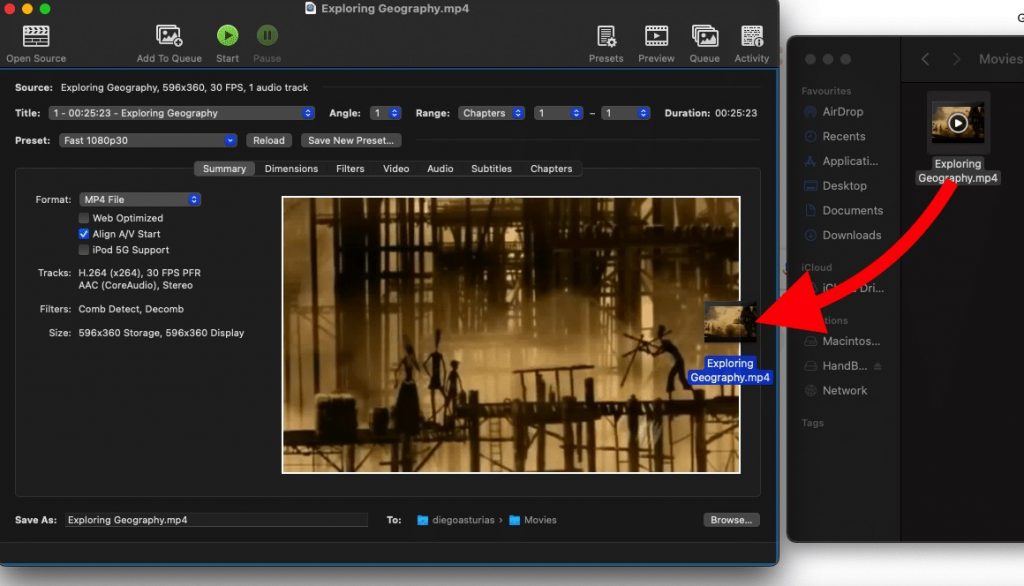
Task: Click the Pause encoding icon
Action: tap(267, 35)
